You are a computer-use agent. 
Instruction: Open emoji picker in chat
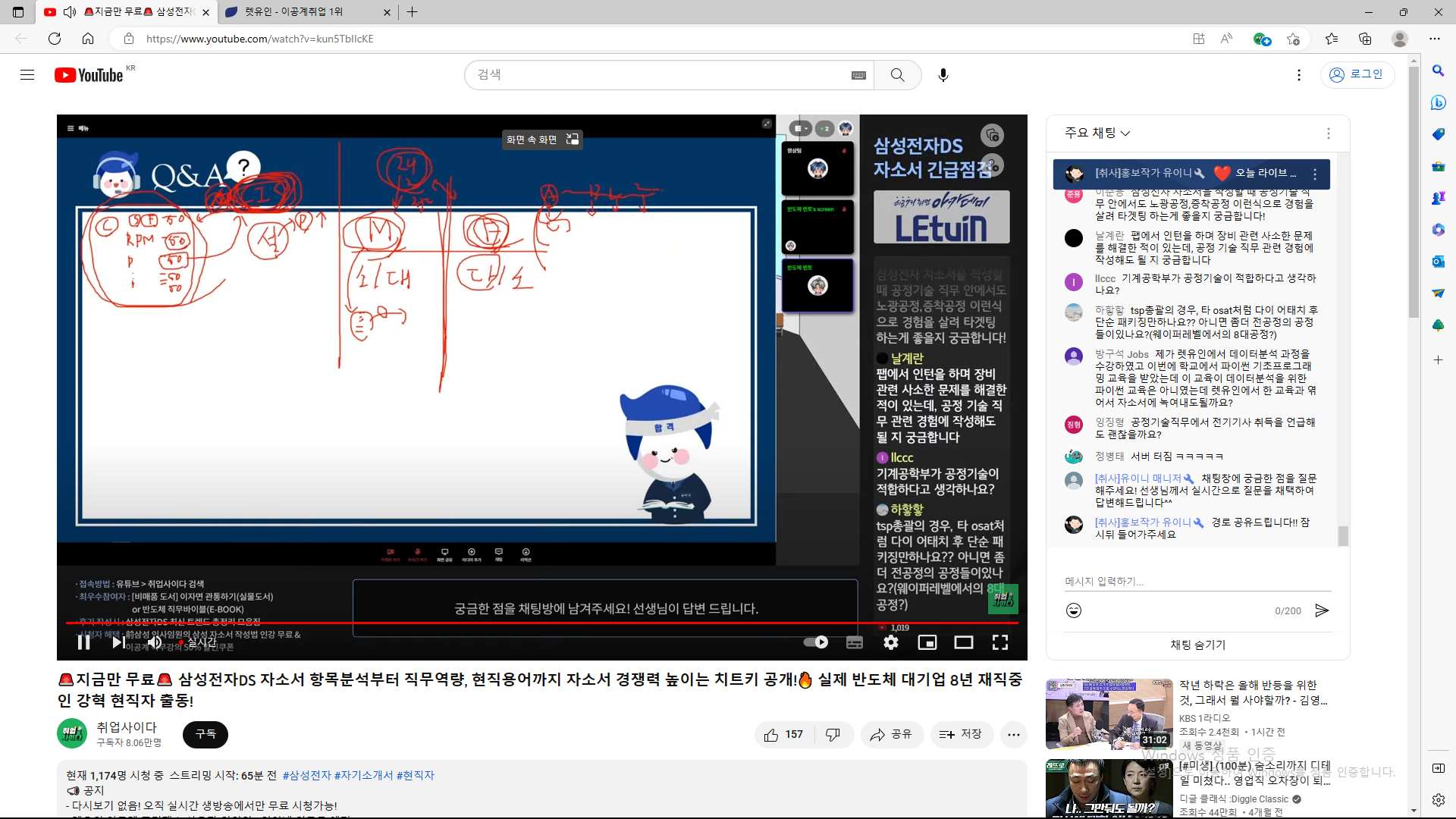[x=1074, y=610]
